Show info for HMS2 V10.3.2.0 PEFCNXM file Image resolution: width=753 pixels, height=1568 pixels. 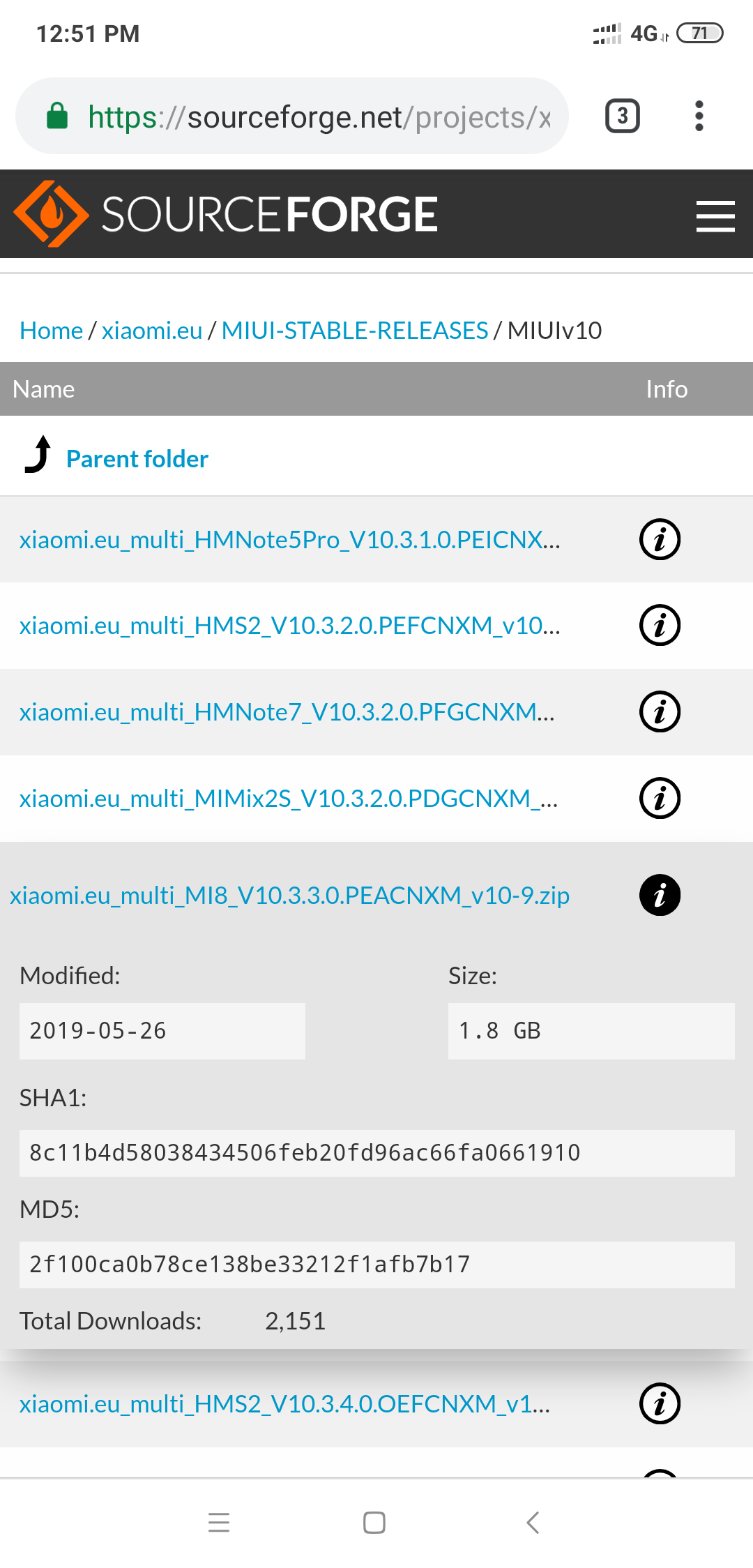[660, 625]
